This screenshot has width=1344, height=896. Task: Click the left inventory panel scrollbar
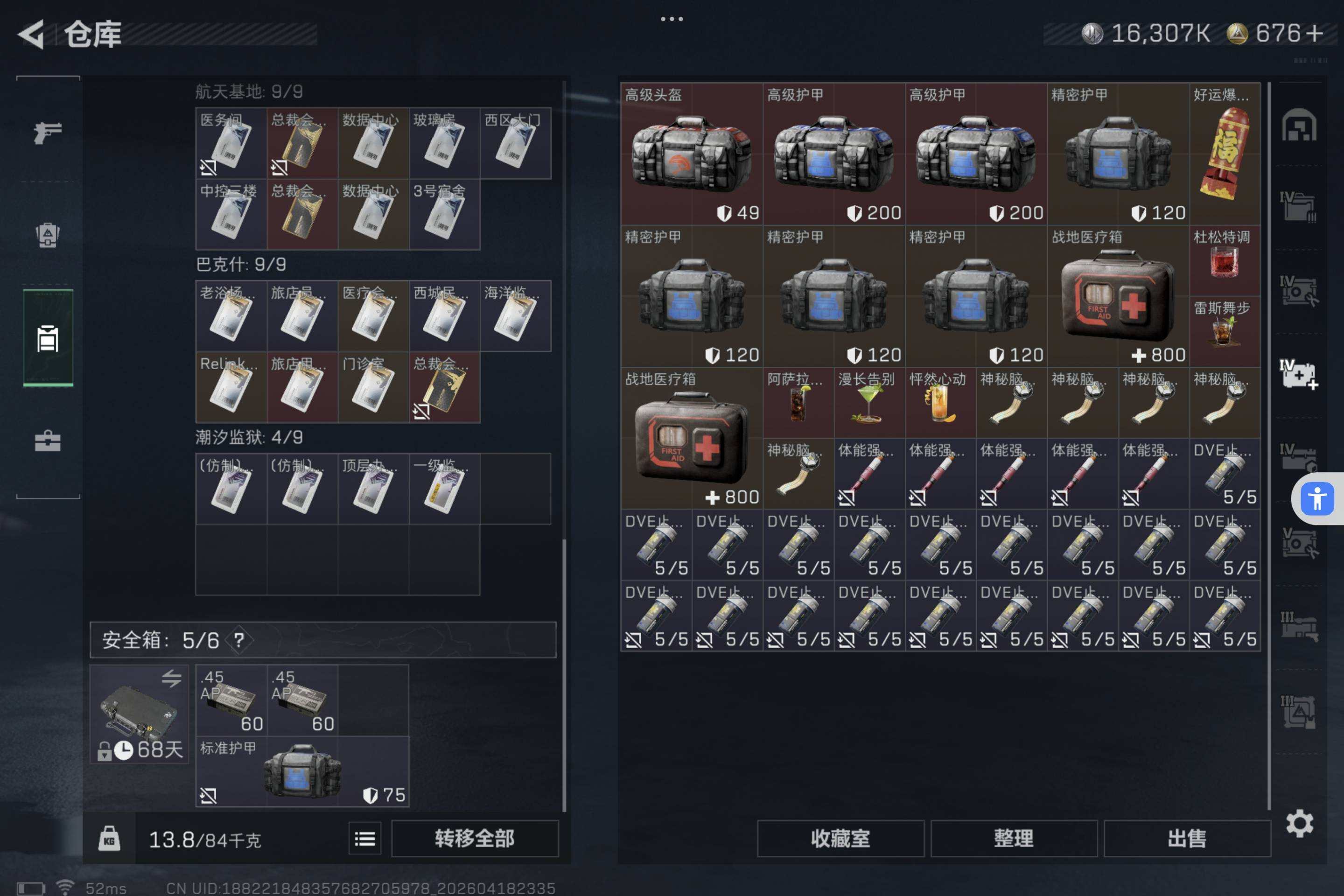pos(565,674)
